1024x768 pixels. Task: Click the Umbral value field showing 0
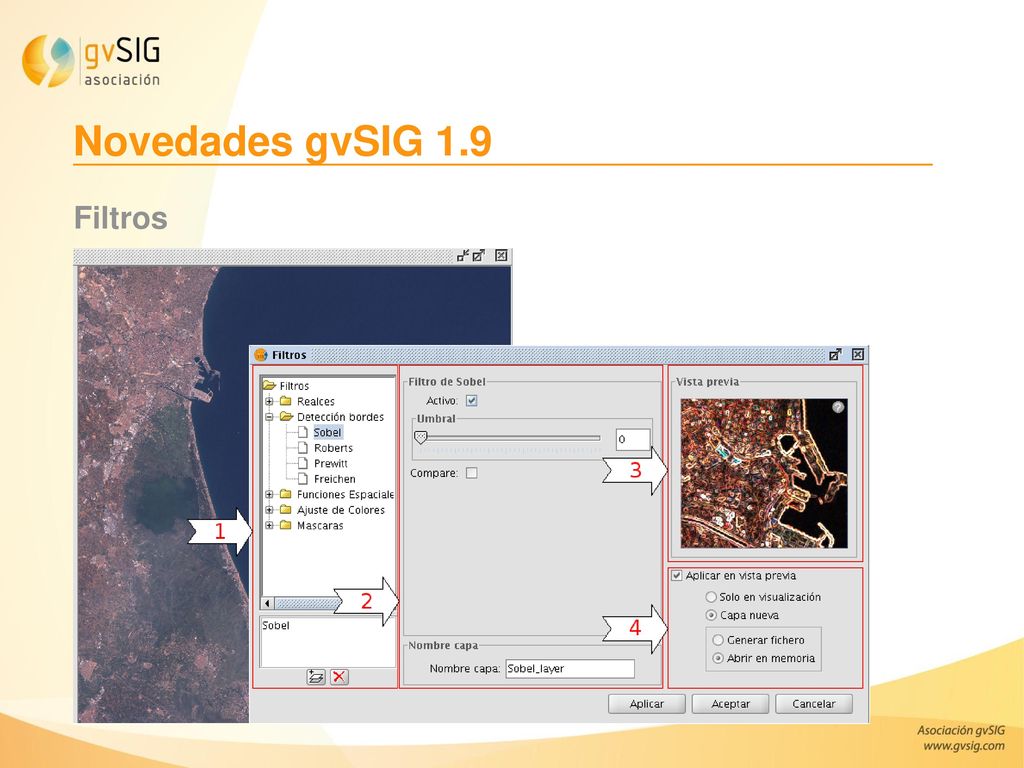633,439
